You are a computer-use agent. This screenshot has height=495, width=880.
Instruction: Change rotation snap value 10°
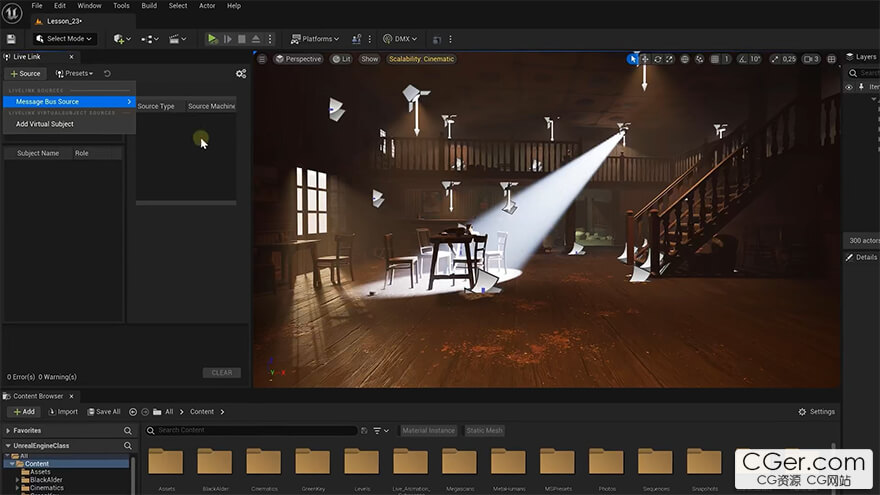pyautogui.click(x=755, y=59)
